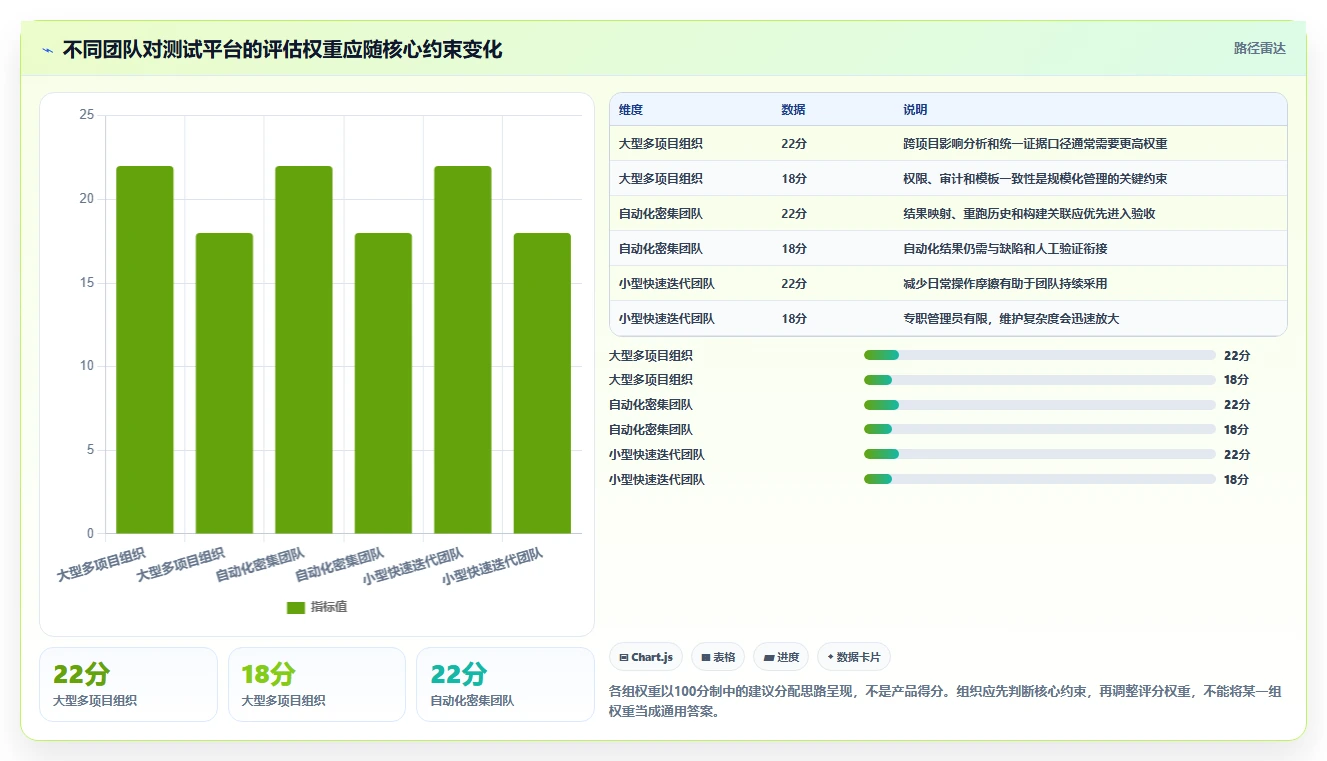Click the 22-value chart bar for 自动化密集团队

(x=304, y=350)
